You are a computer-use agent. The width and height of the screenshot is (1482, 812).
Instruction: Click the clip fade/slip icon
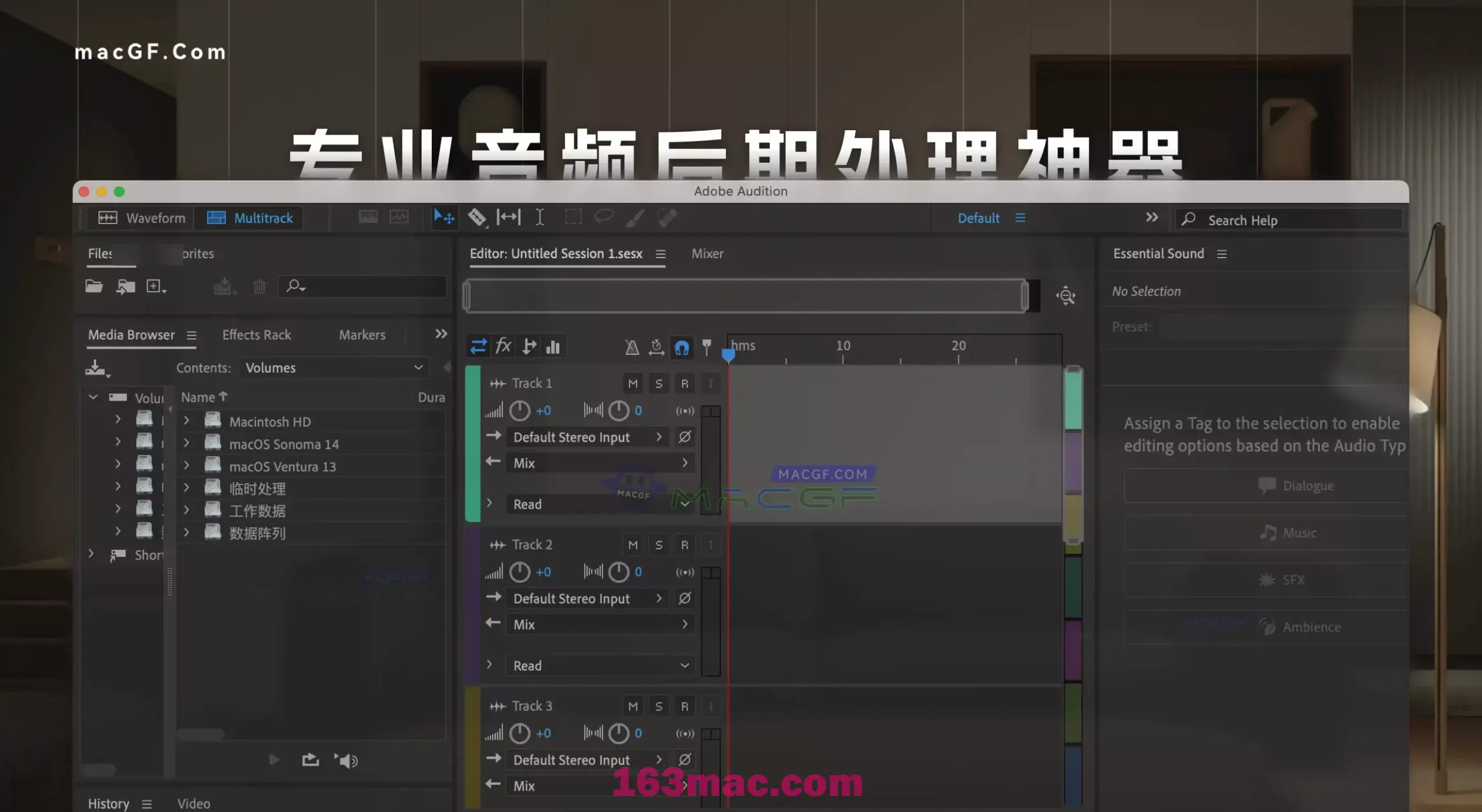tap(509, 218)
